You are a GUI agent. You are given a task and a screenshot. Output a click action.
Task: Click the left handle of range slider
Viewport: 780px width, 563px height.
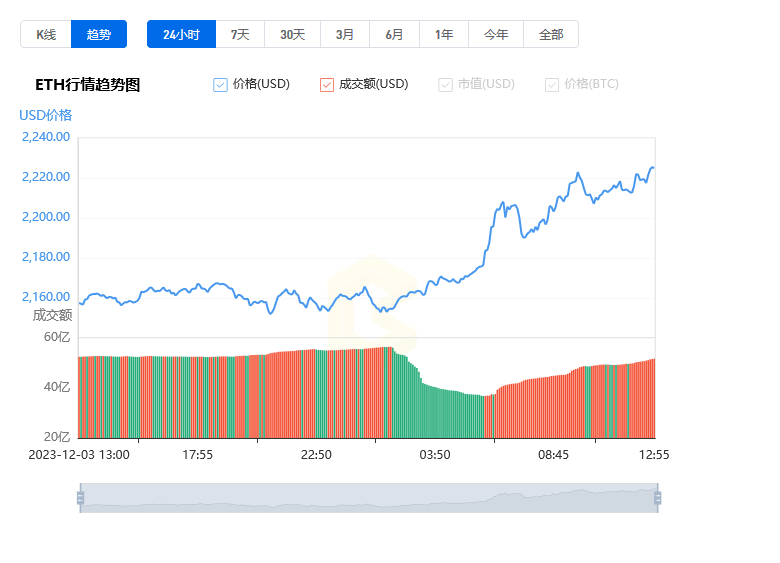click(x=81, y=498)
